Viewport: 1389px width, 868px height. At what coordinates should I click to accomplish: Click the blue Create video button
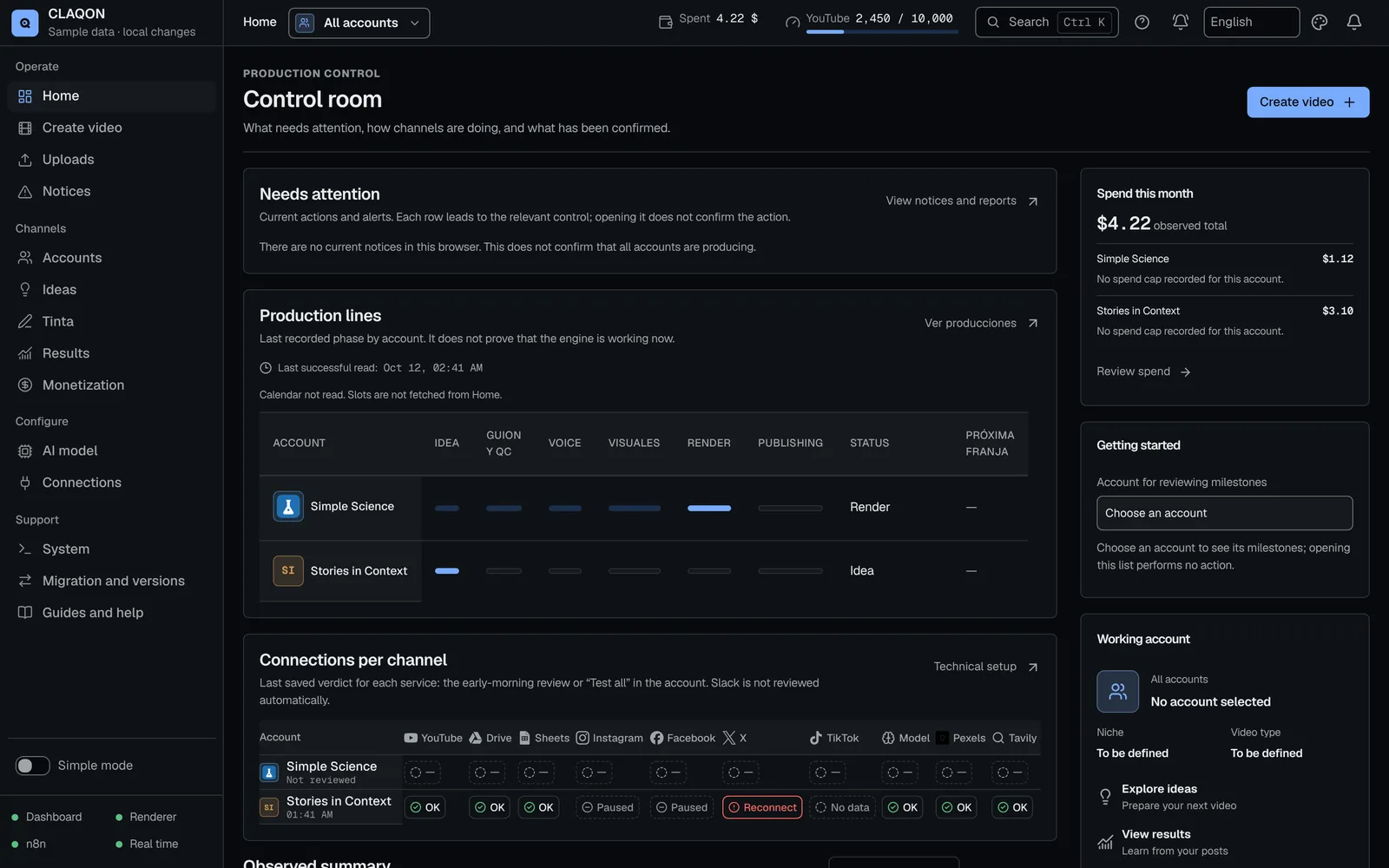(x=1307, y=102)
